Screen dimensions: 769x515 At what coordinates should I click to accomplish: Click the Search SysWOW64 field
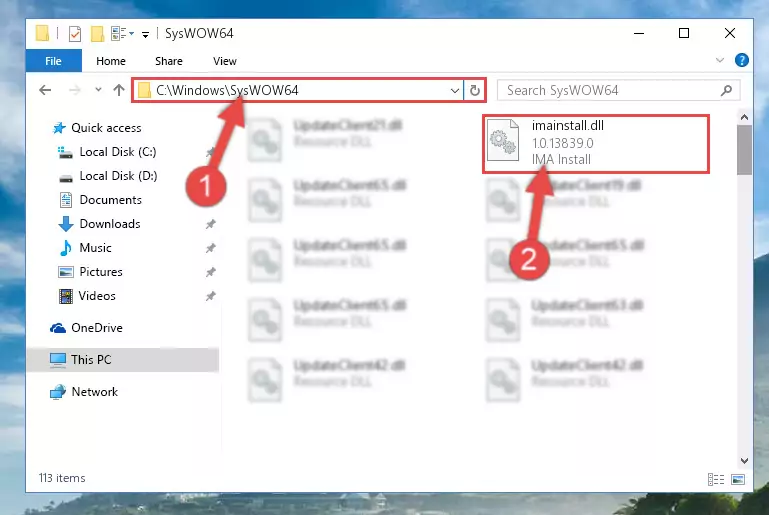click(x=618, y=90)
